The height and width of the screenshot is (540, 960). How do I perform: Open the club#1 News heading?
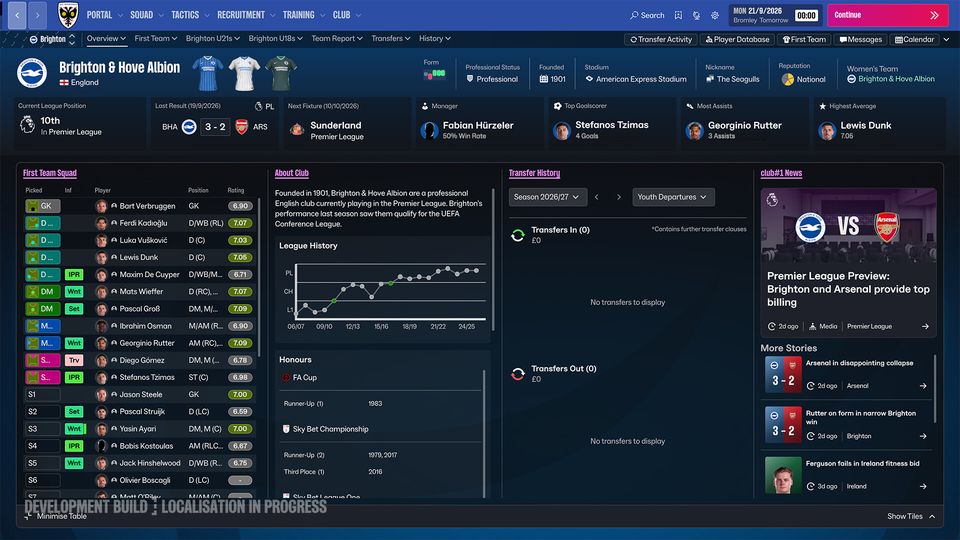click(x=781, y=173)
